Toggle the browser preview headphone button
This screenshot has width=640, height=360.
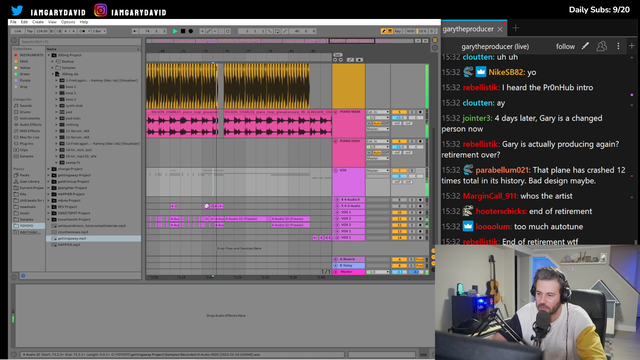[x=23, y=276]
